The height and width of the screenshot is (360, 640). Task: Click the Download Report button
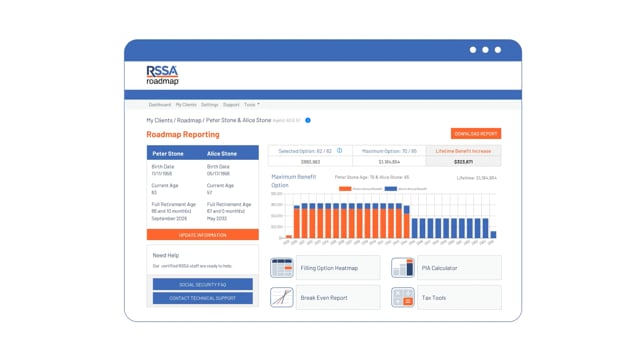pos(476,134)
